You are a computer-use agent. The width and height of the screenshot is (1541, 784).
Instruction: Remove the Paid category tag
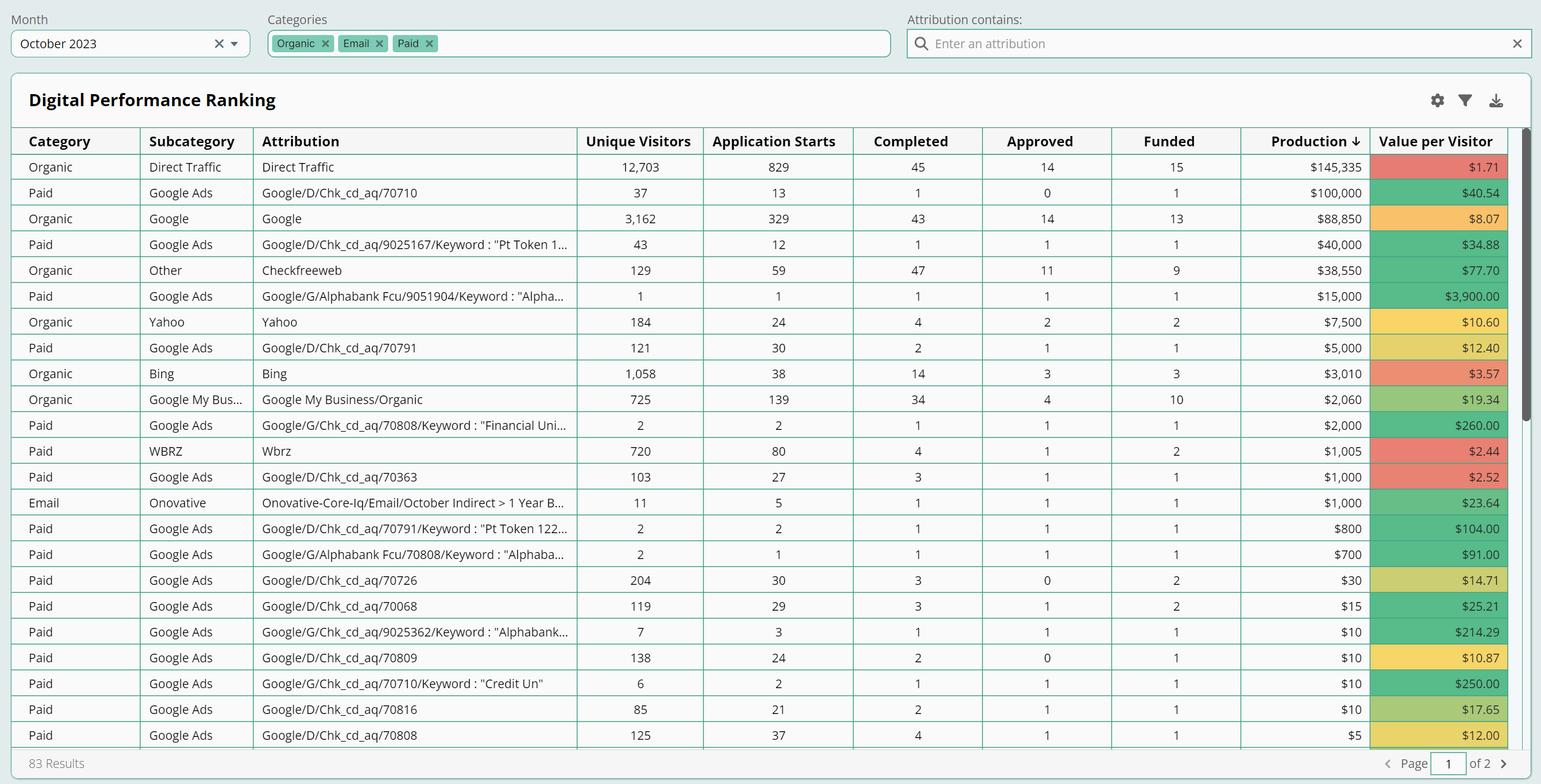click(x=429, y=44)
